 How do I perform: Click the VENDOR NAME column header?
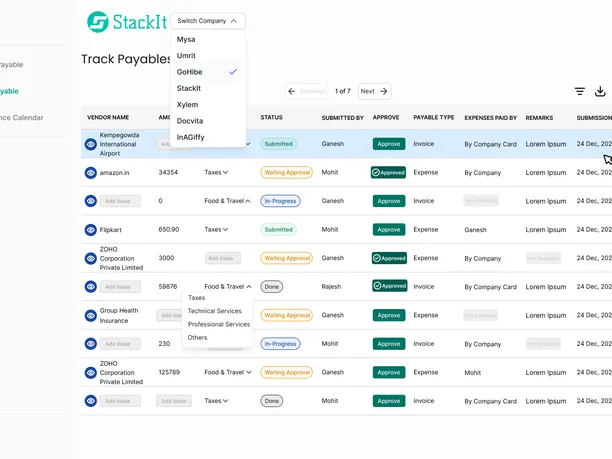[108, 117]
